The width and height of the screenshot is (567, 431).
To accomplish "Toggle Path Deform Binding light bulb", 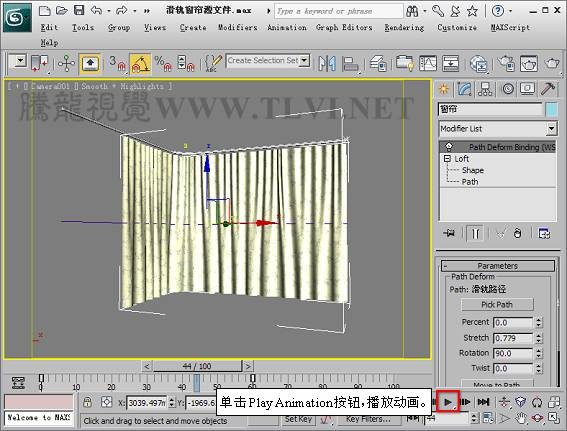I will pos(449,146).
